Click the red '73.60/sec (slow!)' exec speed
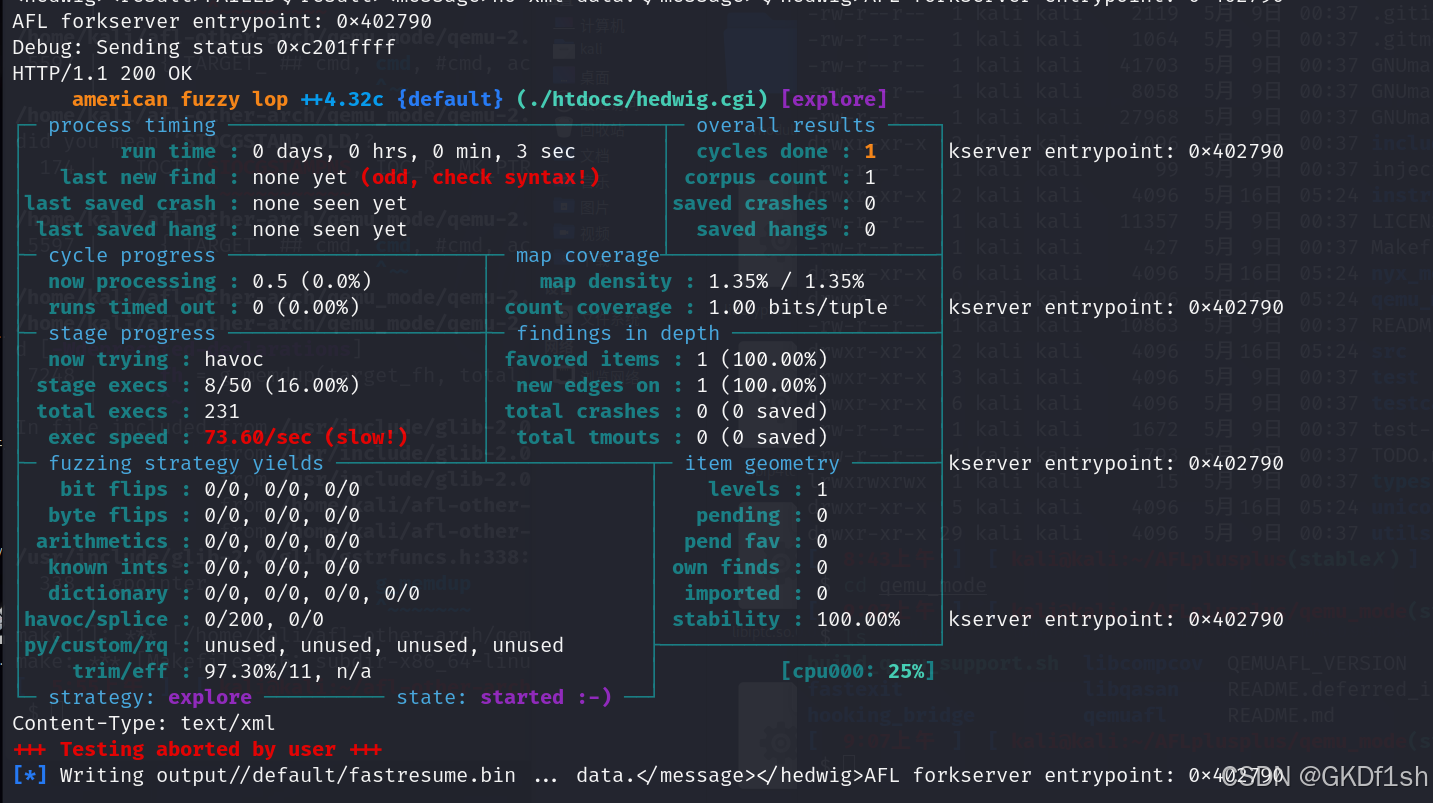Image resolution: width=1433 pixels, height=803 pixels. coord(306,437)
